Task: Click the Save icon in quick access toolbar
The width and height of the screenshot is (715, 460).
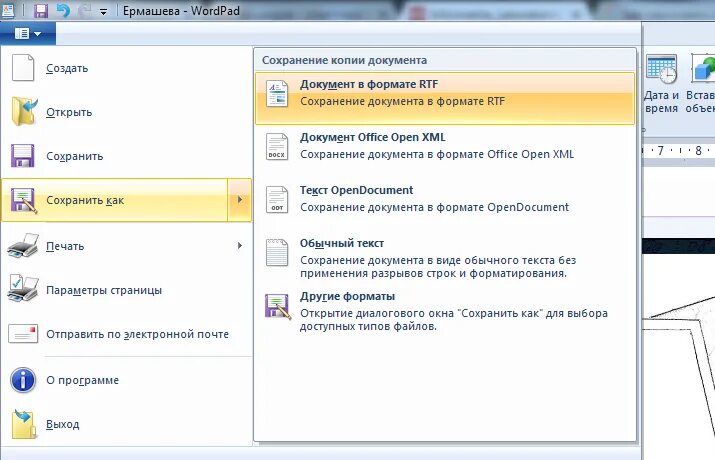Action: pos(41,10)
